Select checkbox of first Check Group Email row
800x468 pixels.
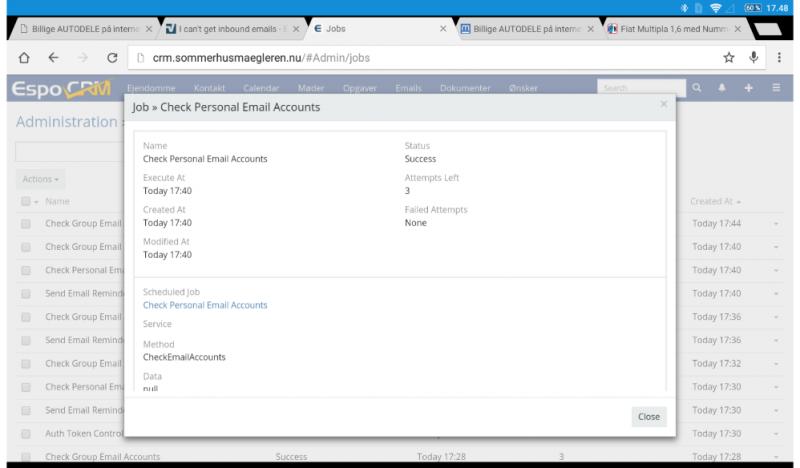point(25,223)
